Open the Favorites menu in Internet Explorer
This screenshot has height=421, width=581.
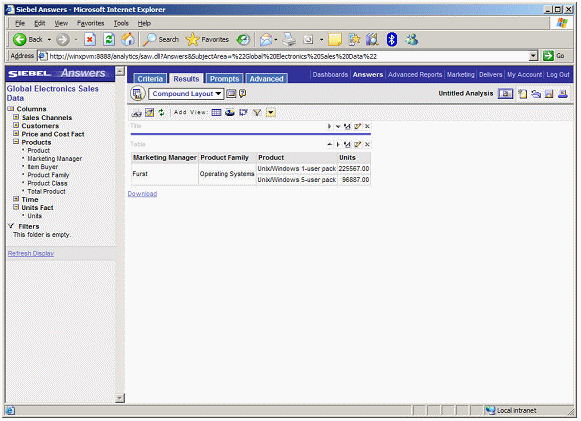pyautogui.click(x=90, y=23)
